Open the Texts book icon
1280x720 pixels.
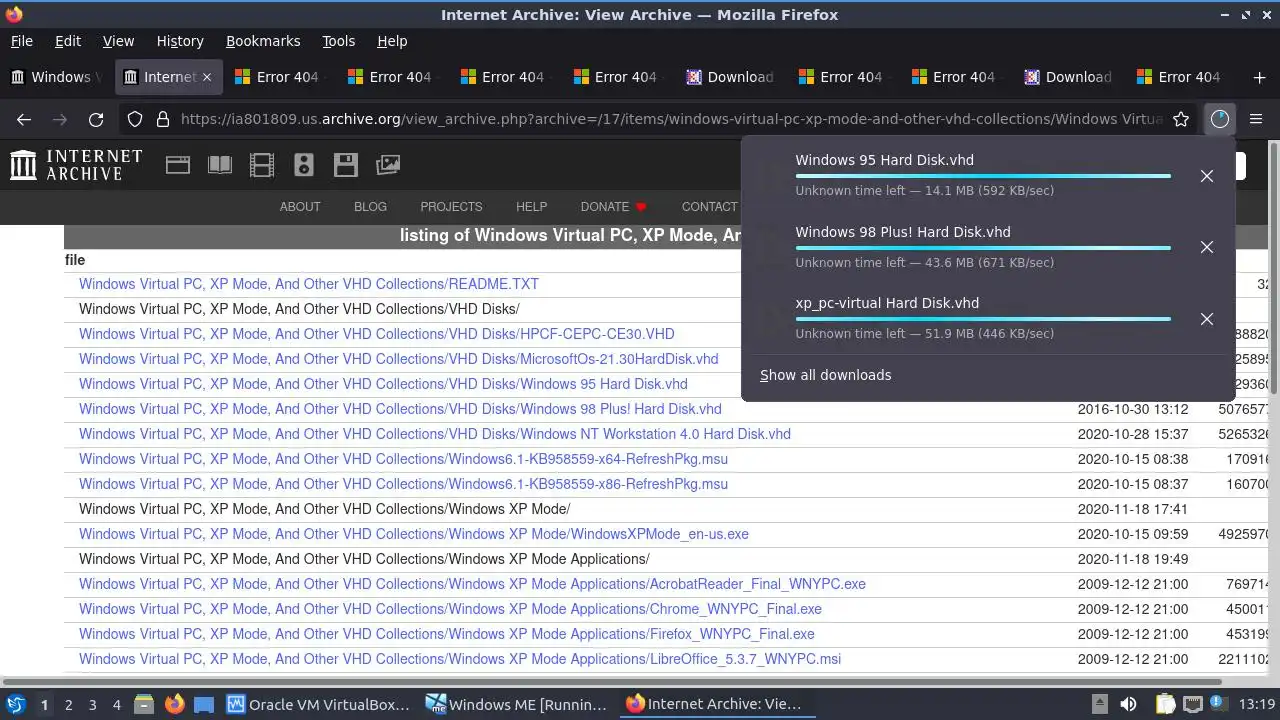(x=220, y=165)
